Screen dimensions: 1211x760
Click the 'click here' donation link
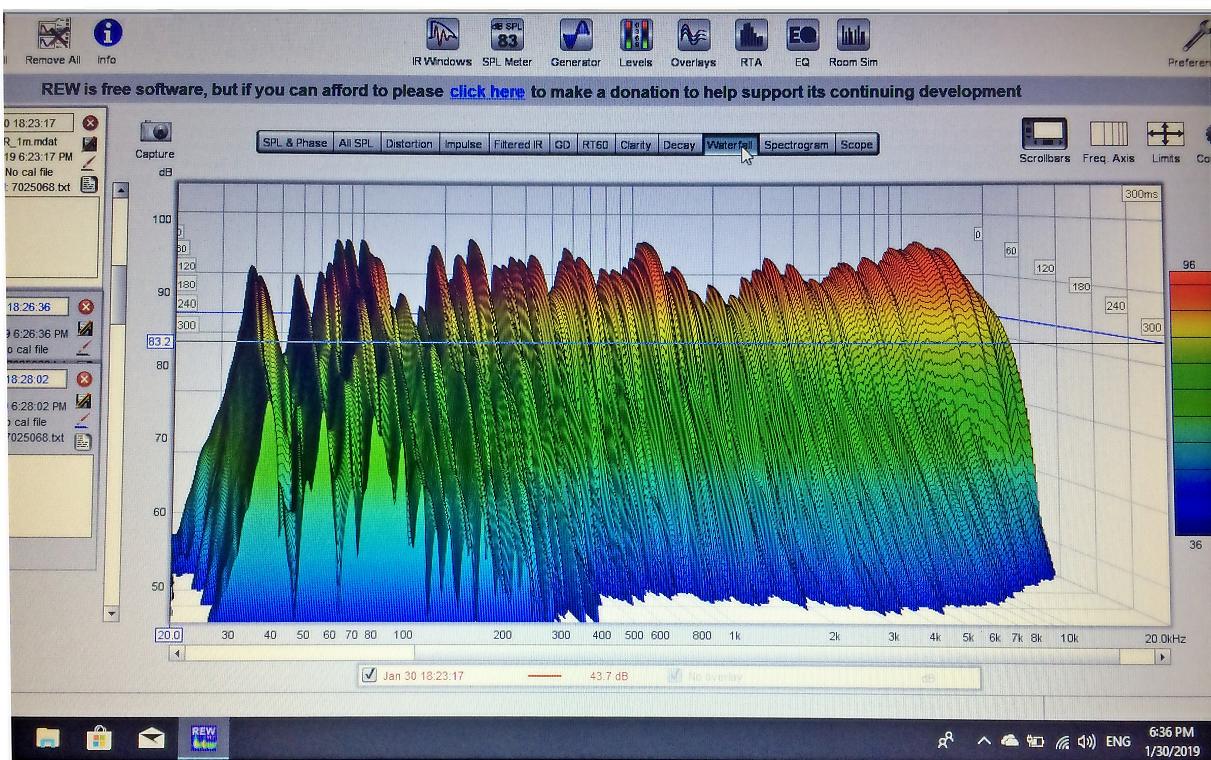(487, 92)
